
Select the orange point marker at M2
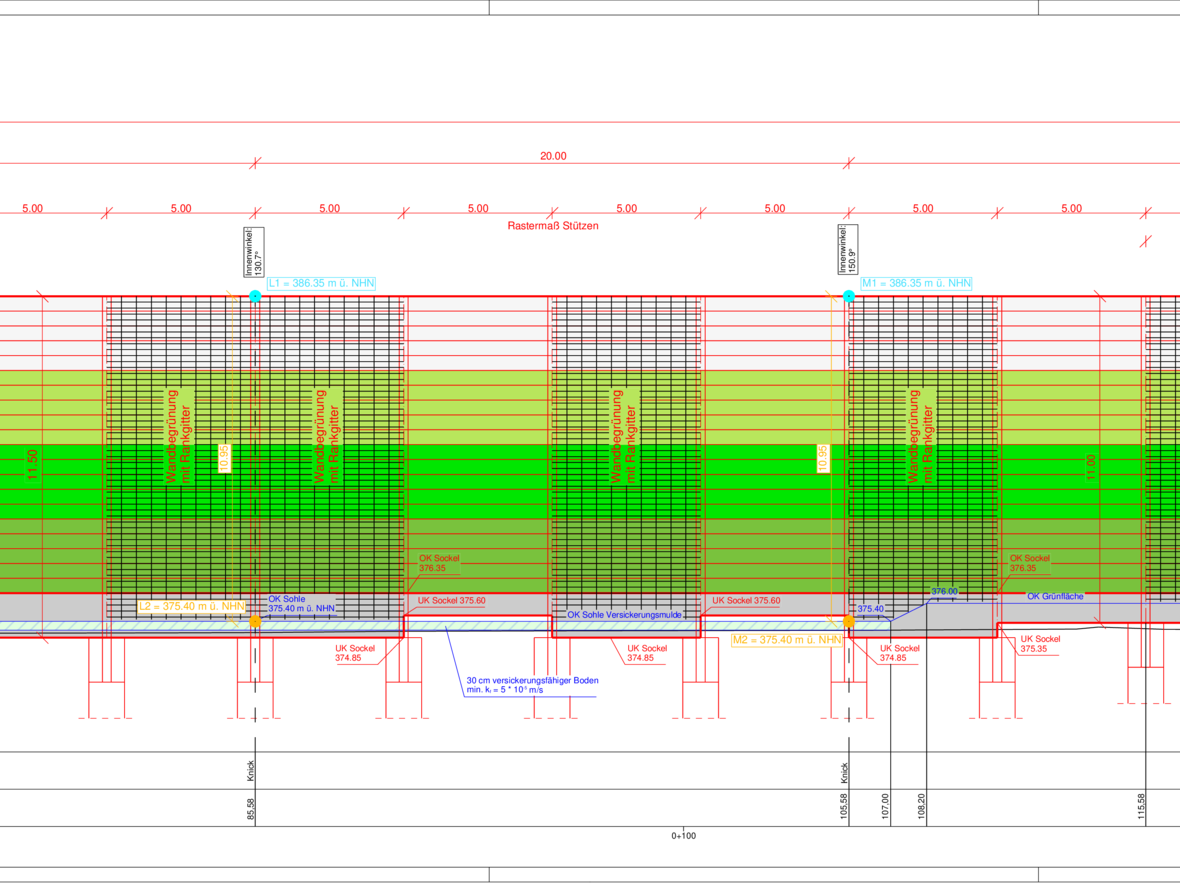click(849, 621)
